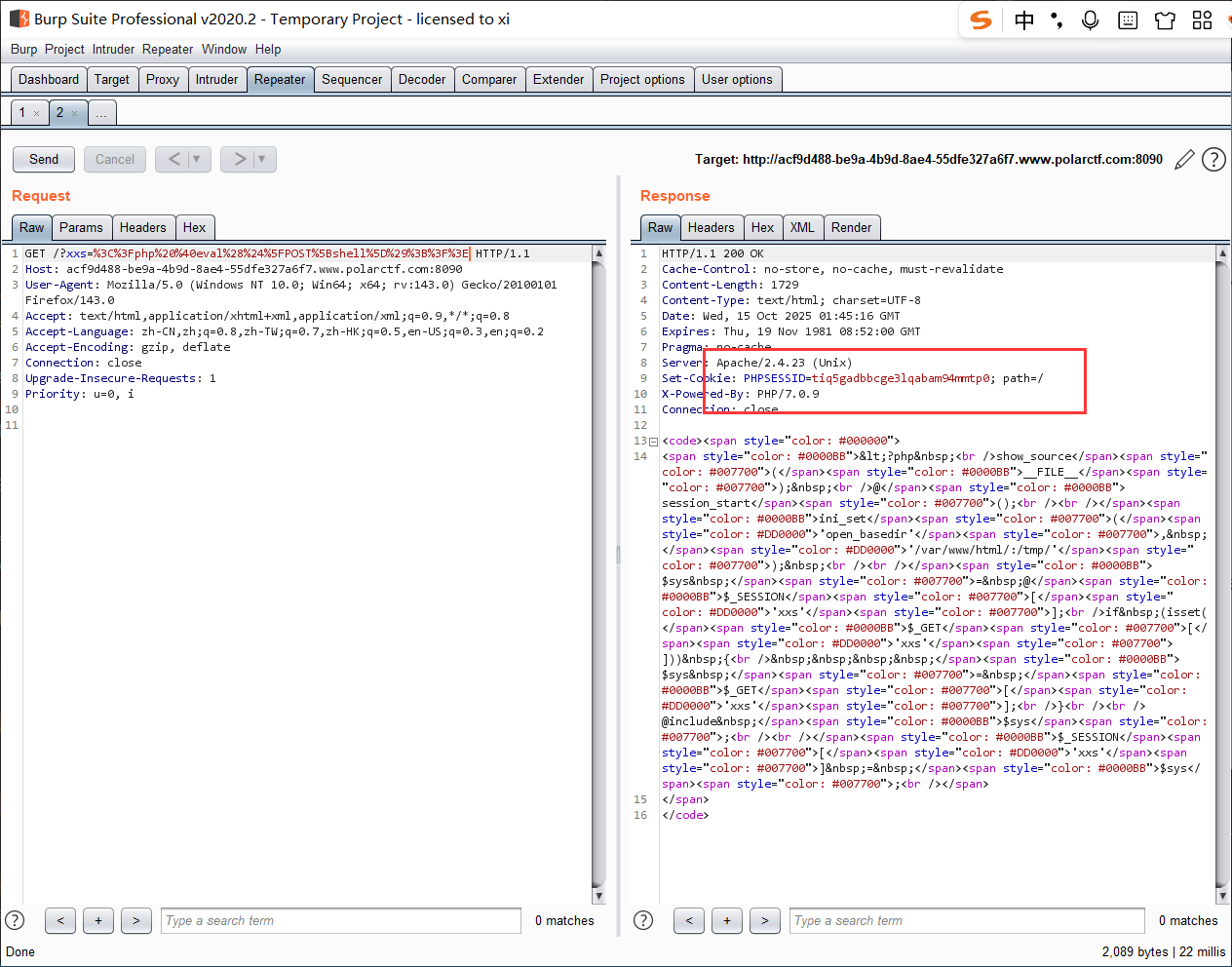Switch to the Extender tab

click(558, 80)
